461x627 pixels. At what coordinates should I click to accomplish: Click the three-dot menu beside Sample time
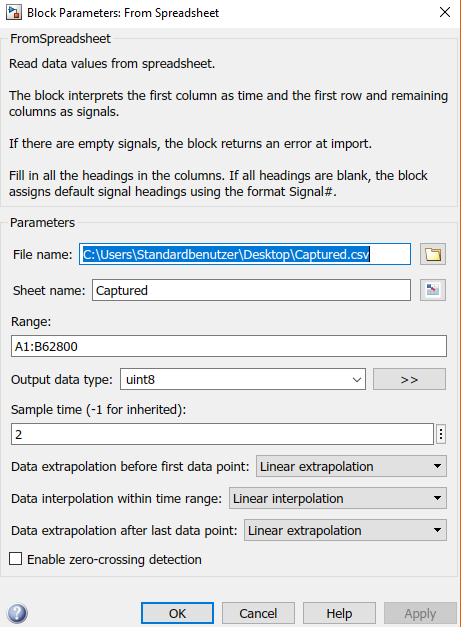click(441, 434)
